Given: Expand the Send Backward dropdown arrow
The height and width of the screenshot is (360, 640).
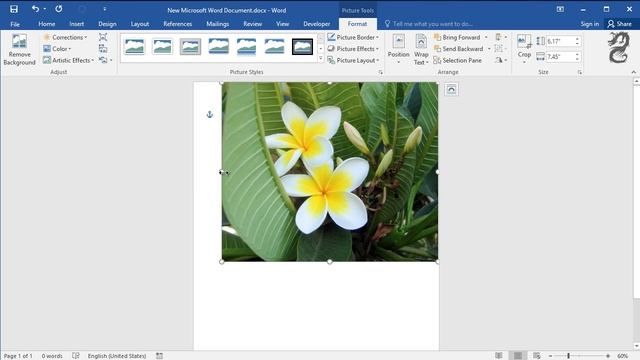Looking at the screenshot, I should (x=489, y=49).
